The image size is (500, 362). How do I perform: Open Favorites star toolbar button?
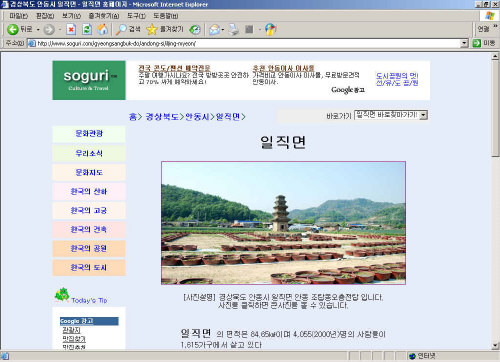(165, 30)
